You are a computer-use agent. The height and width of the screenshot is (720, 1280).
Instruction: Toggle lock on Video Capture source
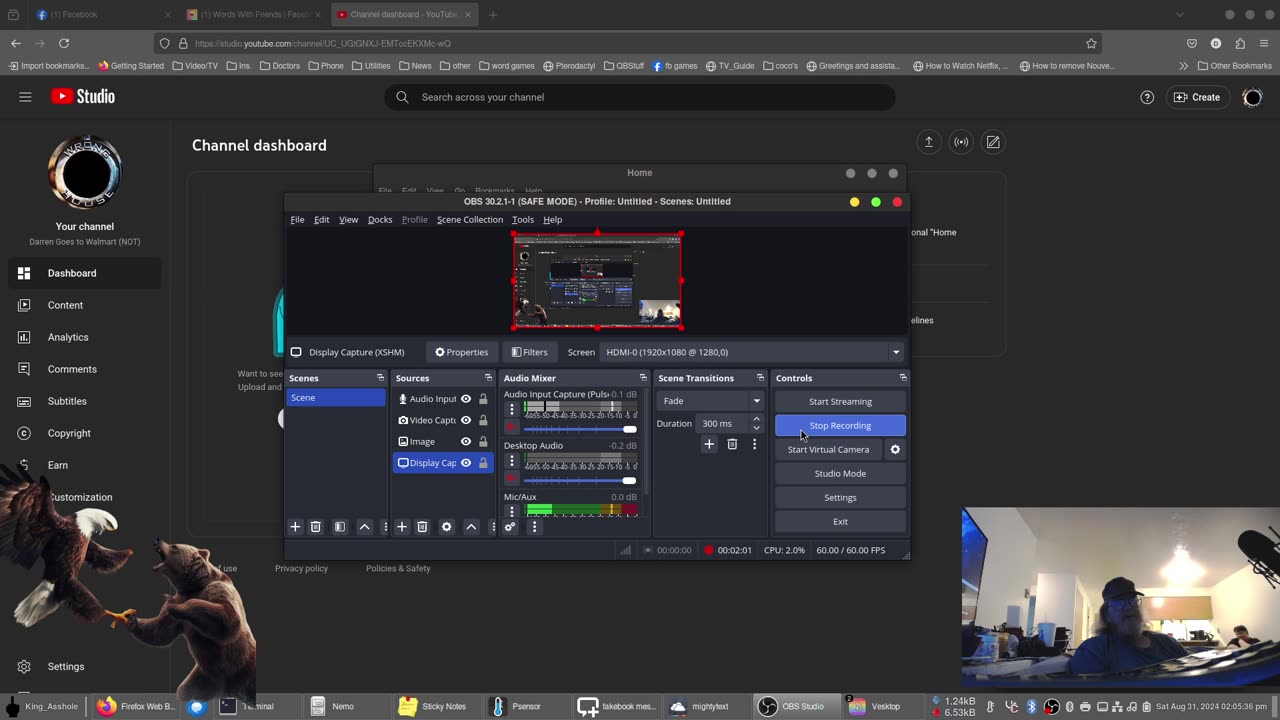(483, 420)
